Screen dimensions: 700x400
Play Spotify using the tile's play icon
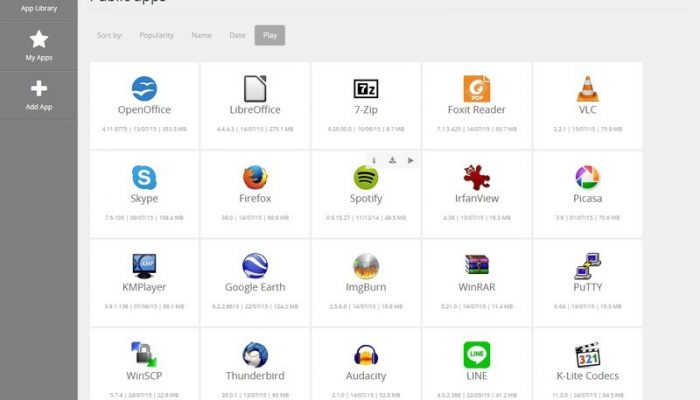pos(411,160)
